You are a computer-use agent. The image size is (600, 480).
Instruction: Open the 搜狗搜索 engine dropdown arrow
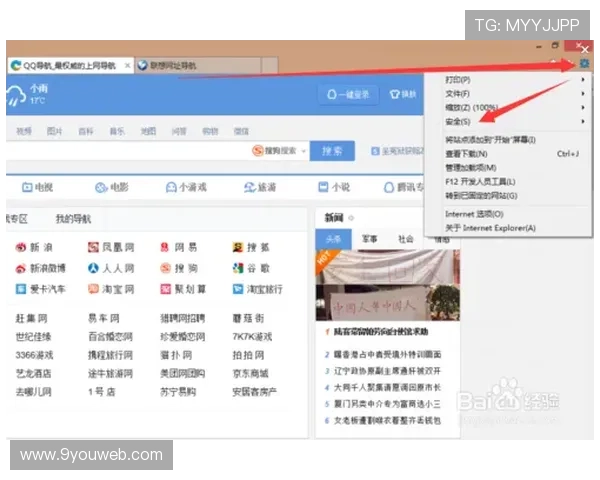(303, 151)
